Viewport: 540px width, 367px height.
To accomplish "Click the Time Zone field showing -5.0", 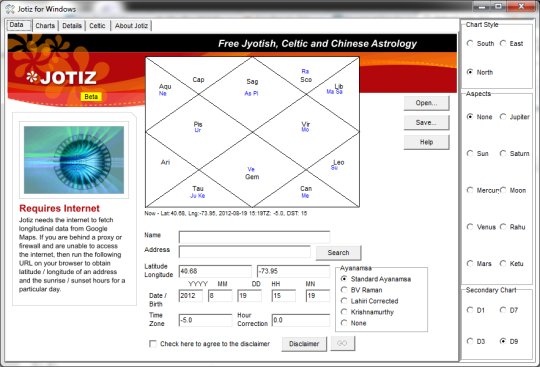I will 205,320.
